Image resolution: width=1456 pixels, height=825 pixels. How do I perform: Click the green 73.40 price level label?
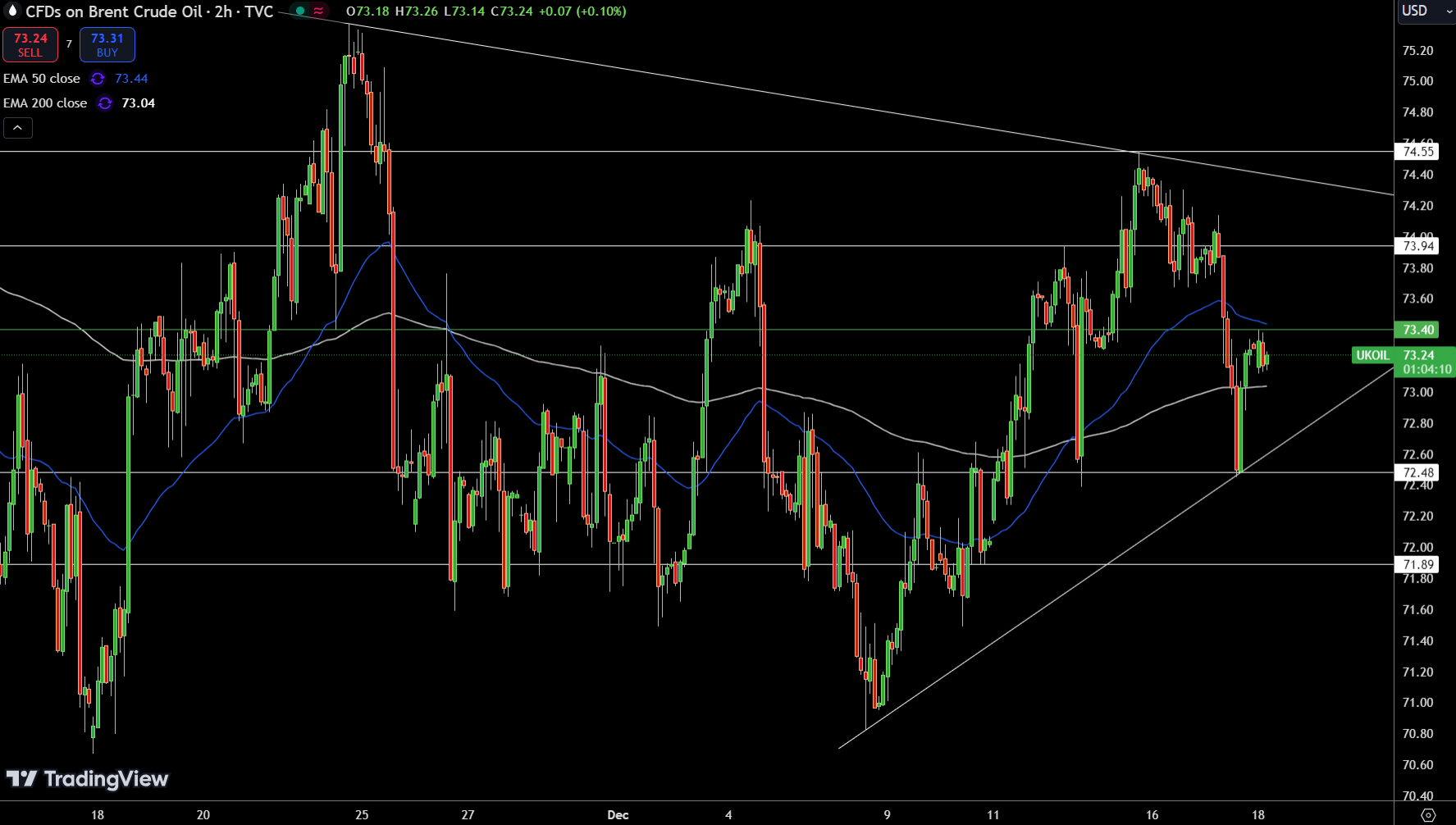(1417, 330)
